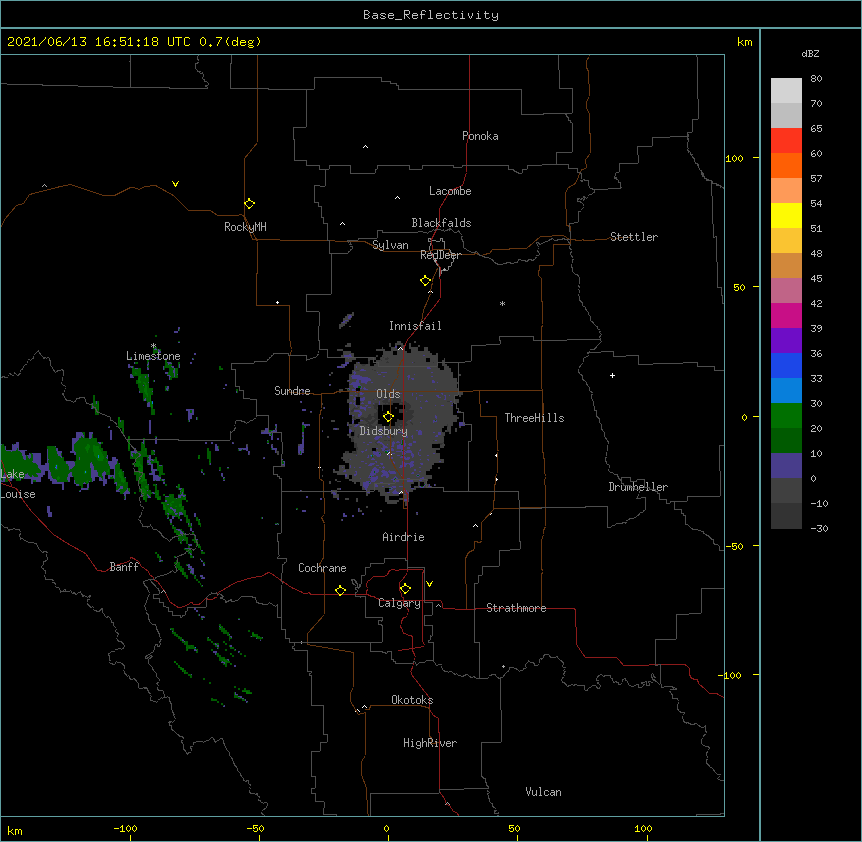Click the RockyMH city label
This screenshot has height=842, width=862.
tap(245, 226)
